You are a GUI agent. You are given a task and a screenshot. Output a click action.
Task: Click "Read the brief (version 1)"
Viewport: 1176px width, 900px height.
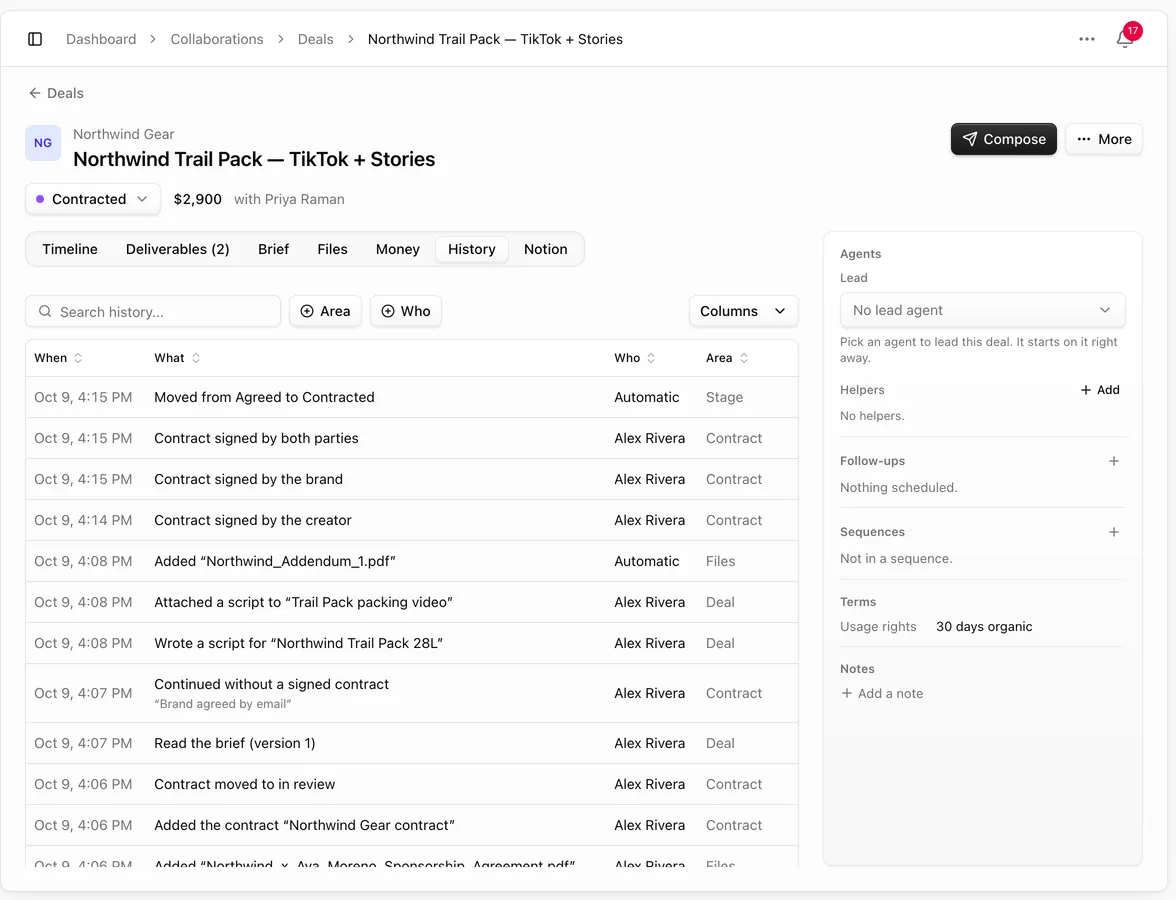coord(235,743)
